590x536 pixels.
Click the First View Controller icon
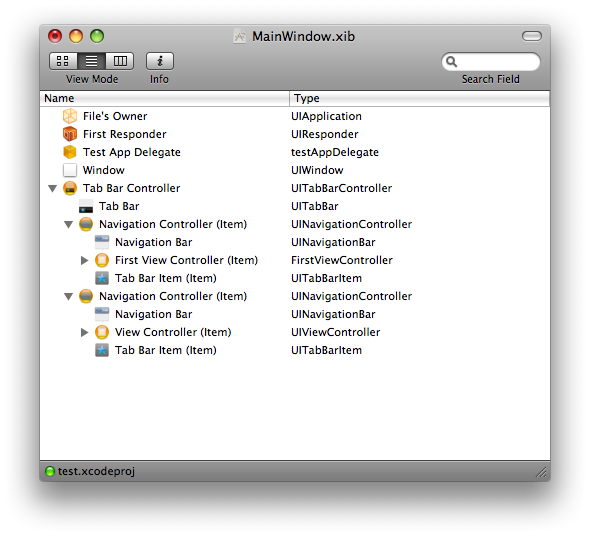102,260
